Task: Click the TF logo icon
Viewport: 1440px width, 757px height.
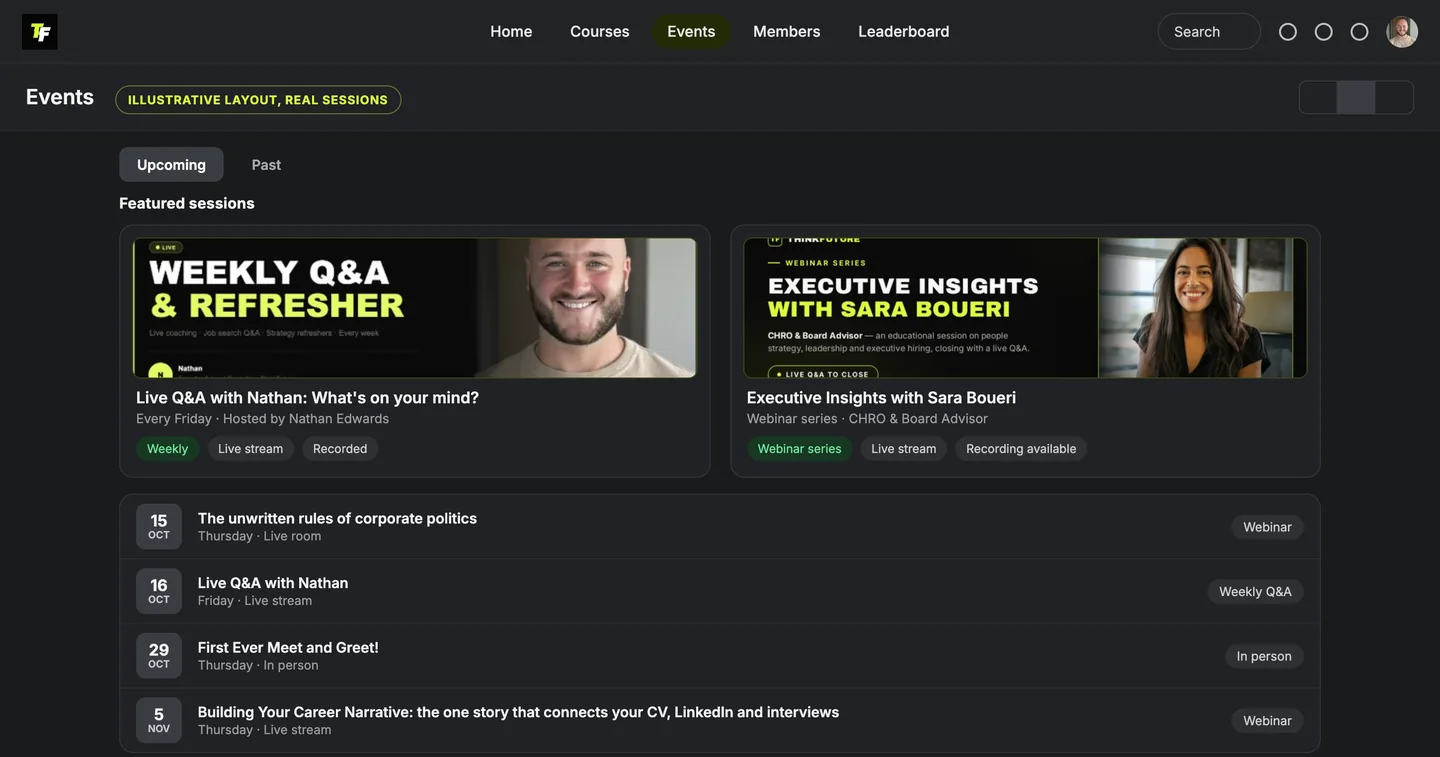Action: [x=40, y=32]
